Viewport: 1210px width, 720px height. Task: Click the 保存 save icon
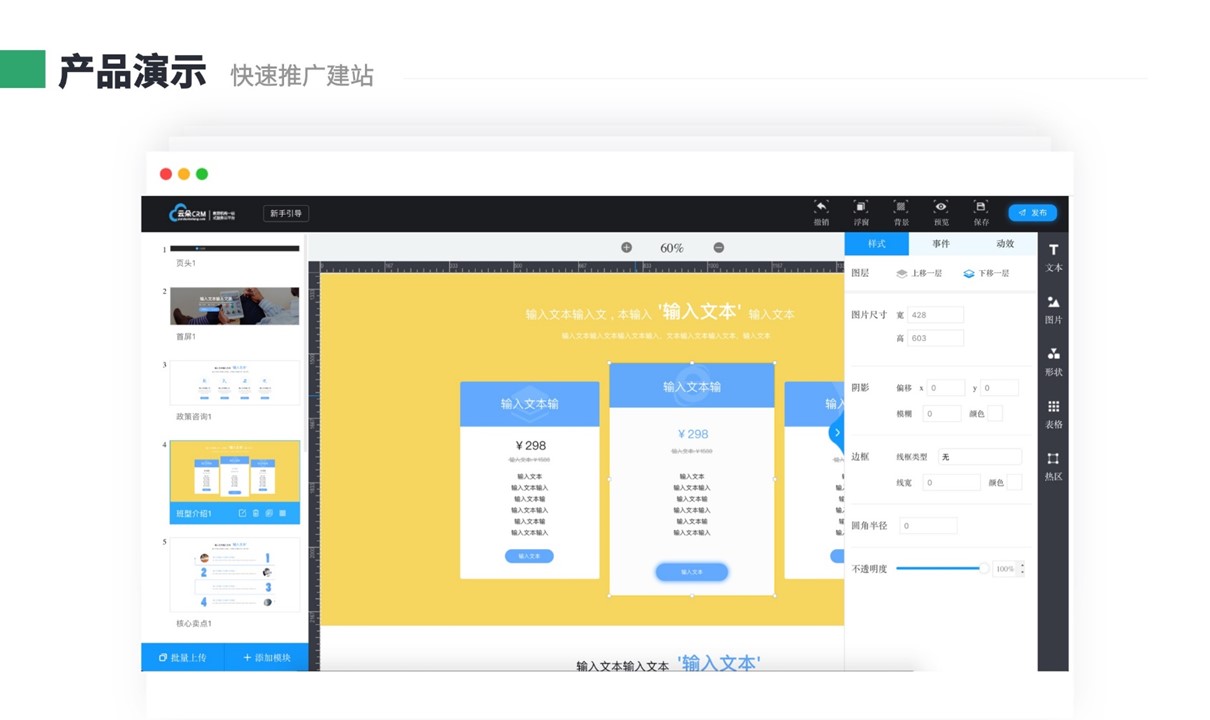[x=981, y=207]
